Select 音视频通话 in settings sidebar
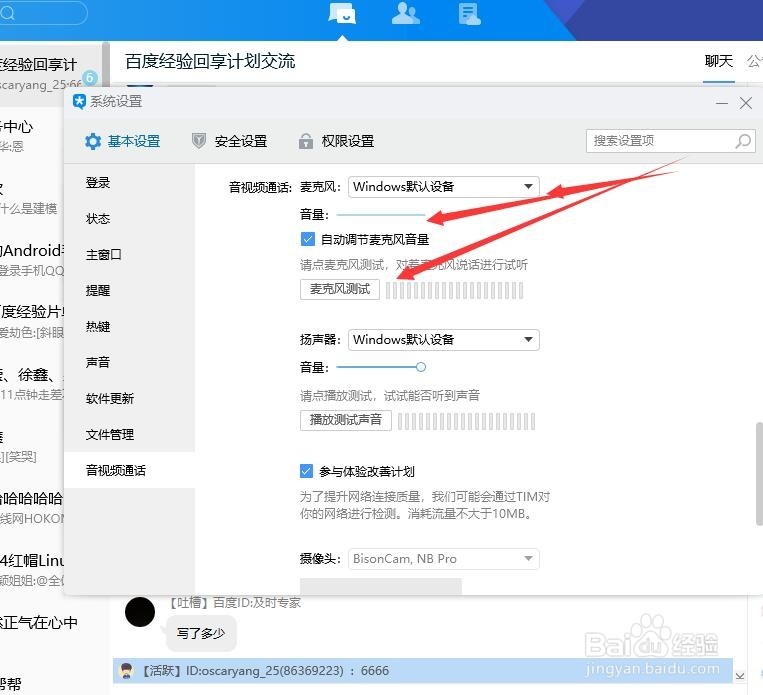Viewport: 763px width, 695px height. pos(129,471)
